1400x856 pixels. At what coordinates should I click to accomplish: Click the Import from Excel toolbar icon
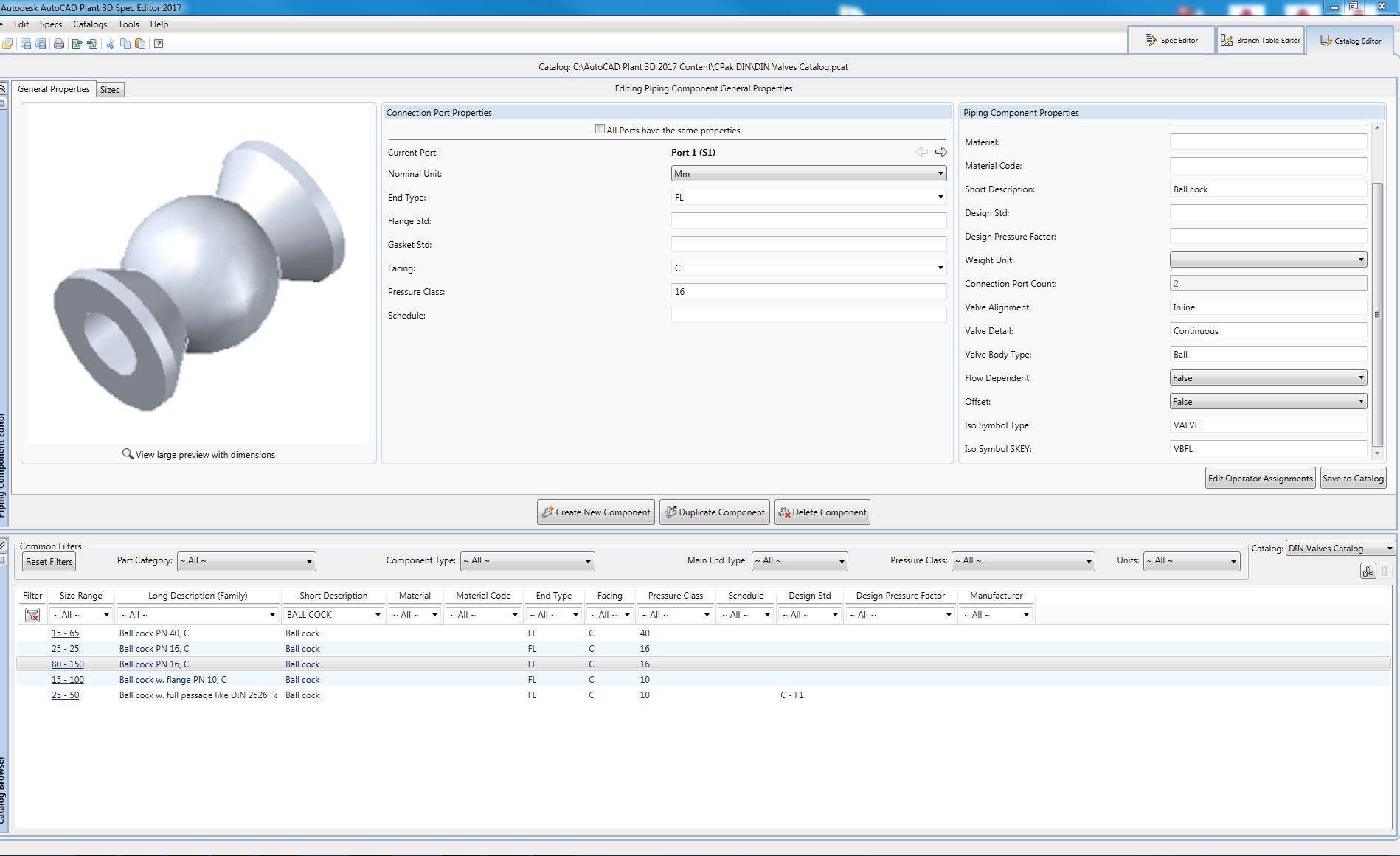[x=92, y=44]
